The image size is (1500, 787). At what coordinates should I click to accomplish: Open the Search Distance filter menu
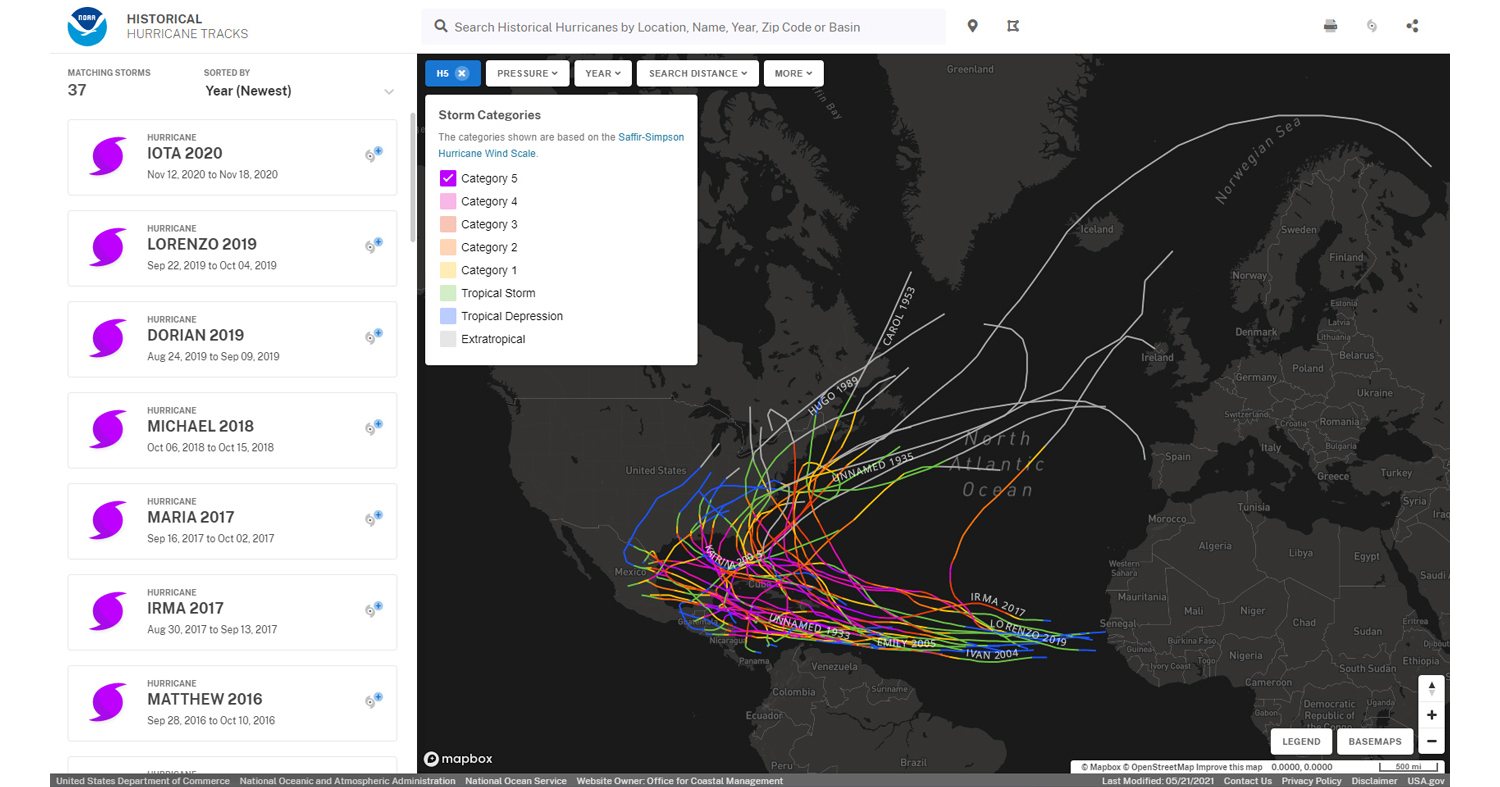point(697,73)
